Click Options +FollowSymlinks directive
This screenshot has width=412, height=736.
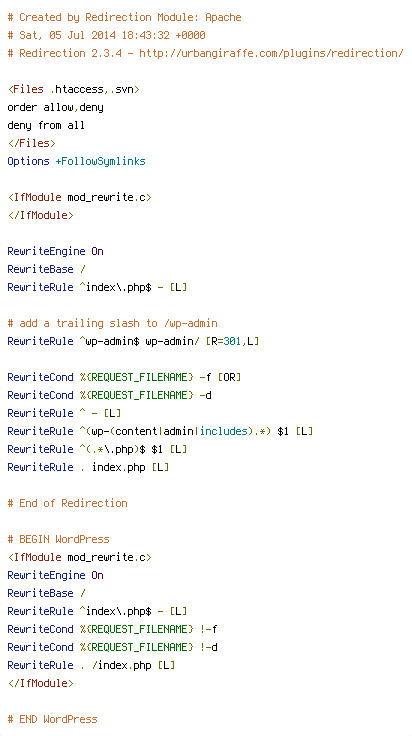tap(76, 161)
